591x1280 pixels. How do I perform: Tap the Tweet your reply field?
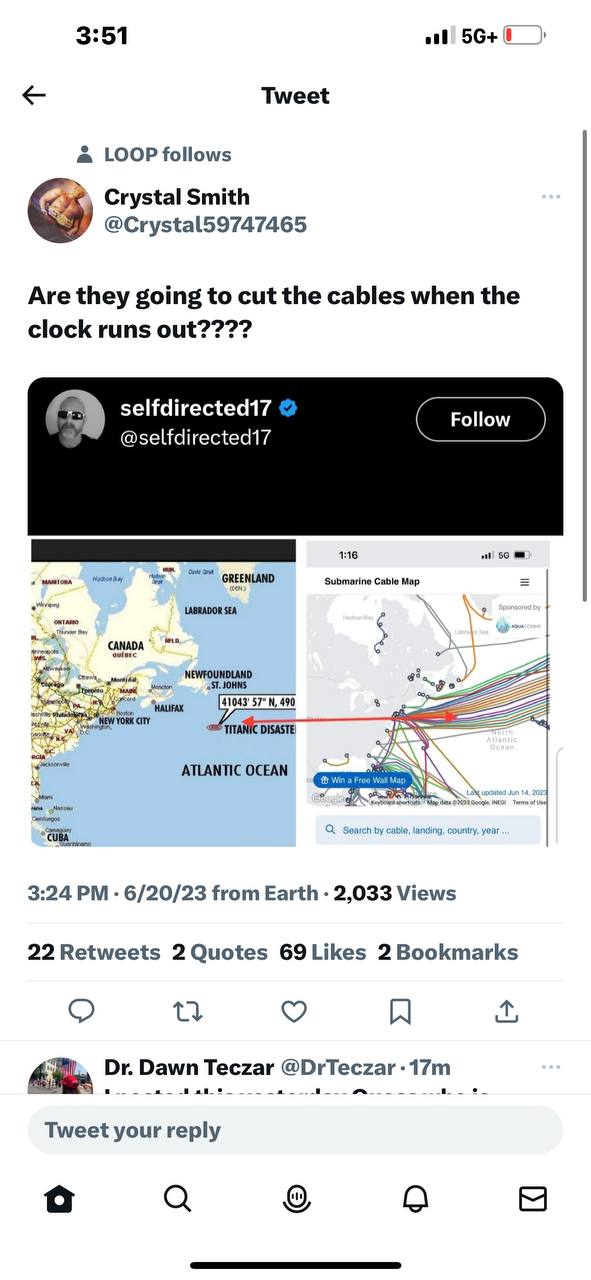point(295,1130)
